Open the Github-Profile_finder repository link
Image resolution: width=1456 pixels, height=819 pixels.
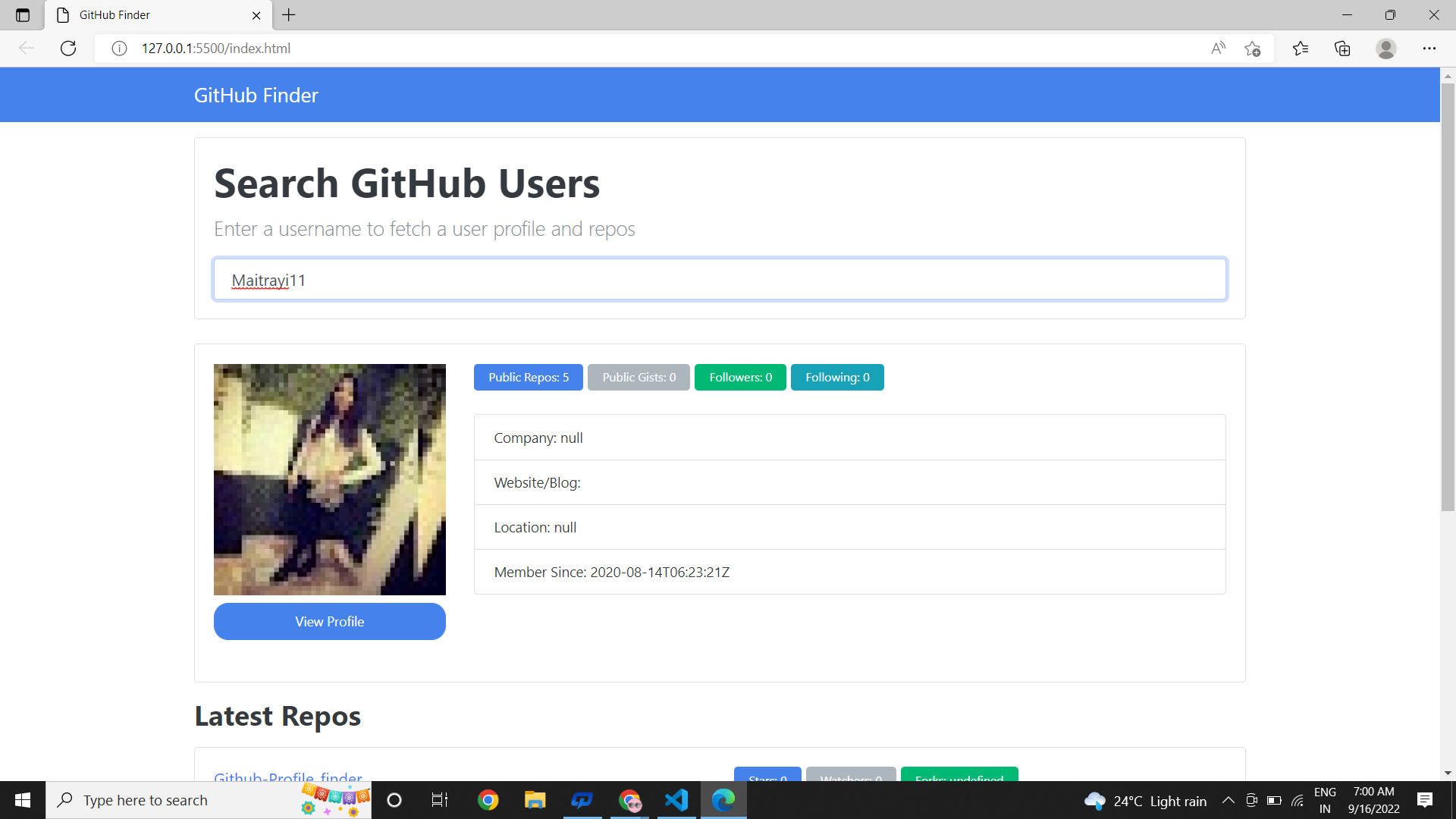tap(287, 778)
